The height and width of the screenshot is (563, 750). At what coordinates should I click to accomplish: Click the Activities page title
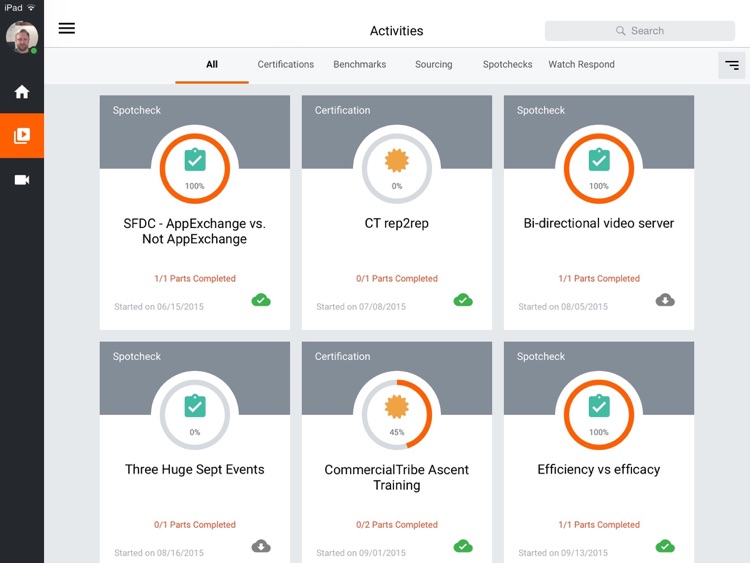(x=397, y=31)
